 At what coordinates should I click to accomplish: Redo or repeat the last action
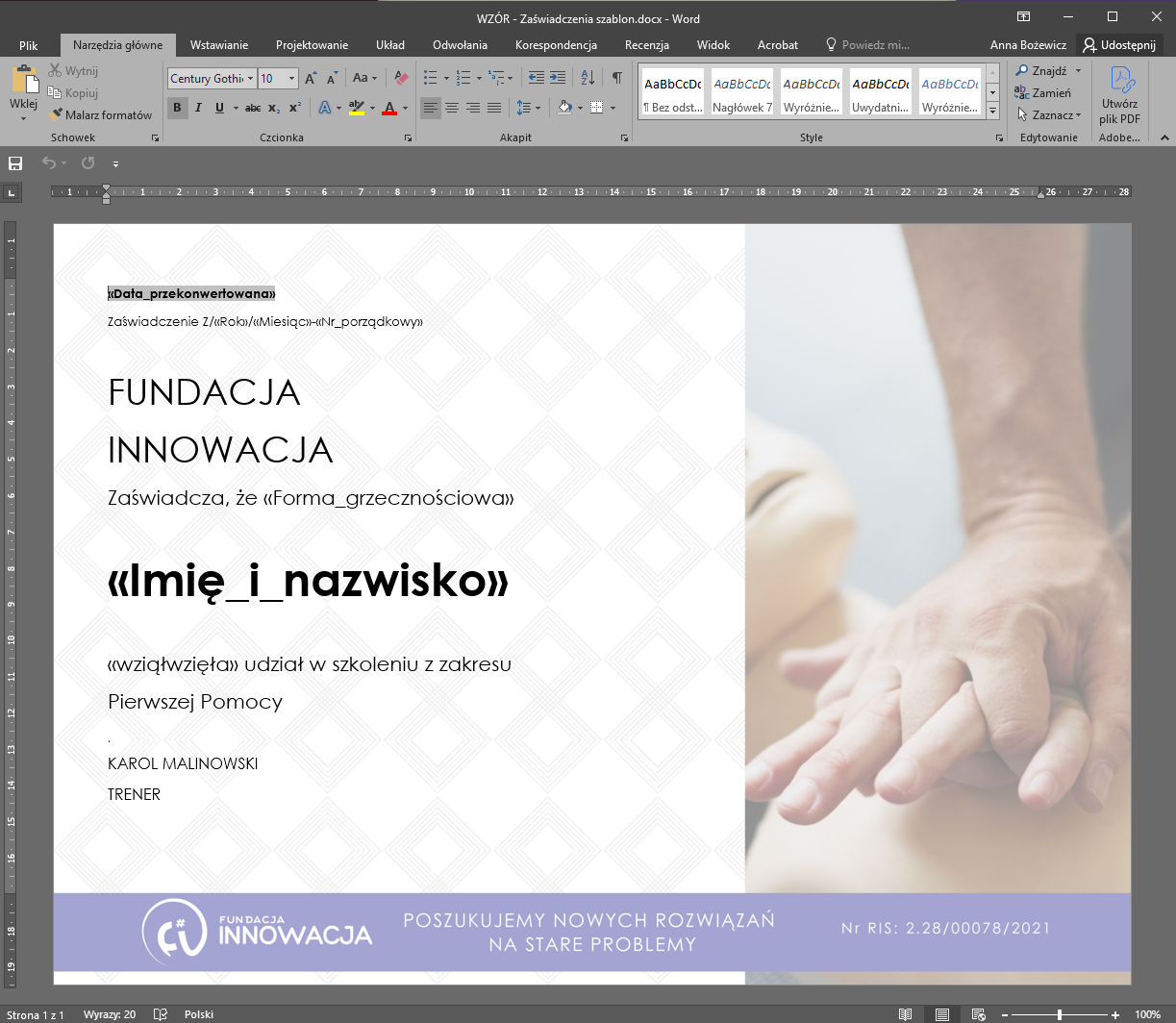click(88, 163)
